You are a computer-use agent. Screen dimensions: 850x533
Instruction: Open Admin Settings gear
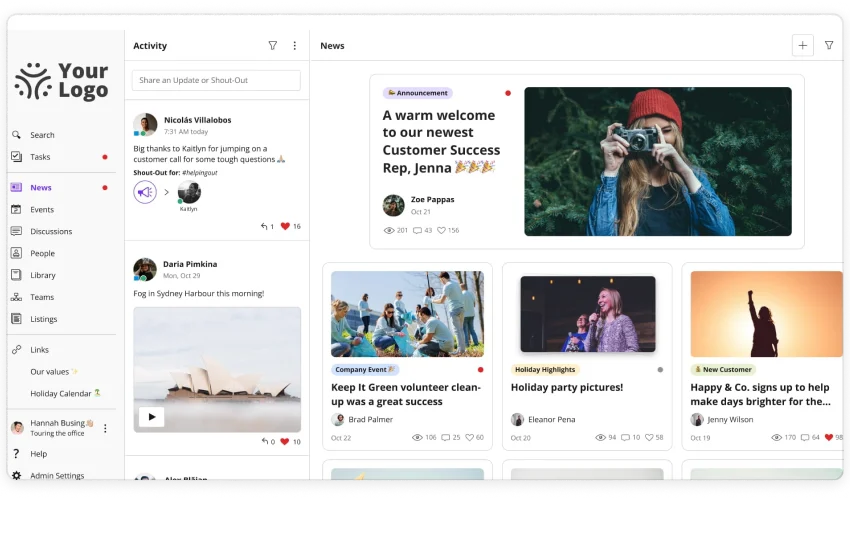pyautogui.click(x=17, y=476)
